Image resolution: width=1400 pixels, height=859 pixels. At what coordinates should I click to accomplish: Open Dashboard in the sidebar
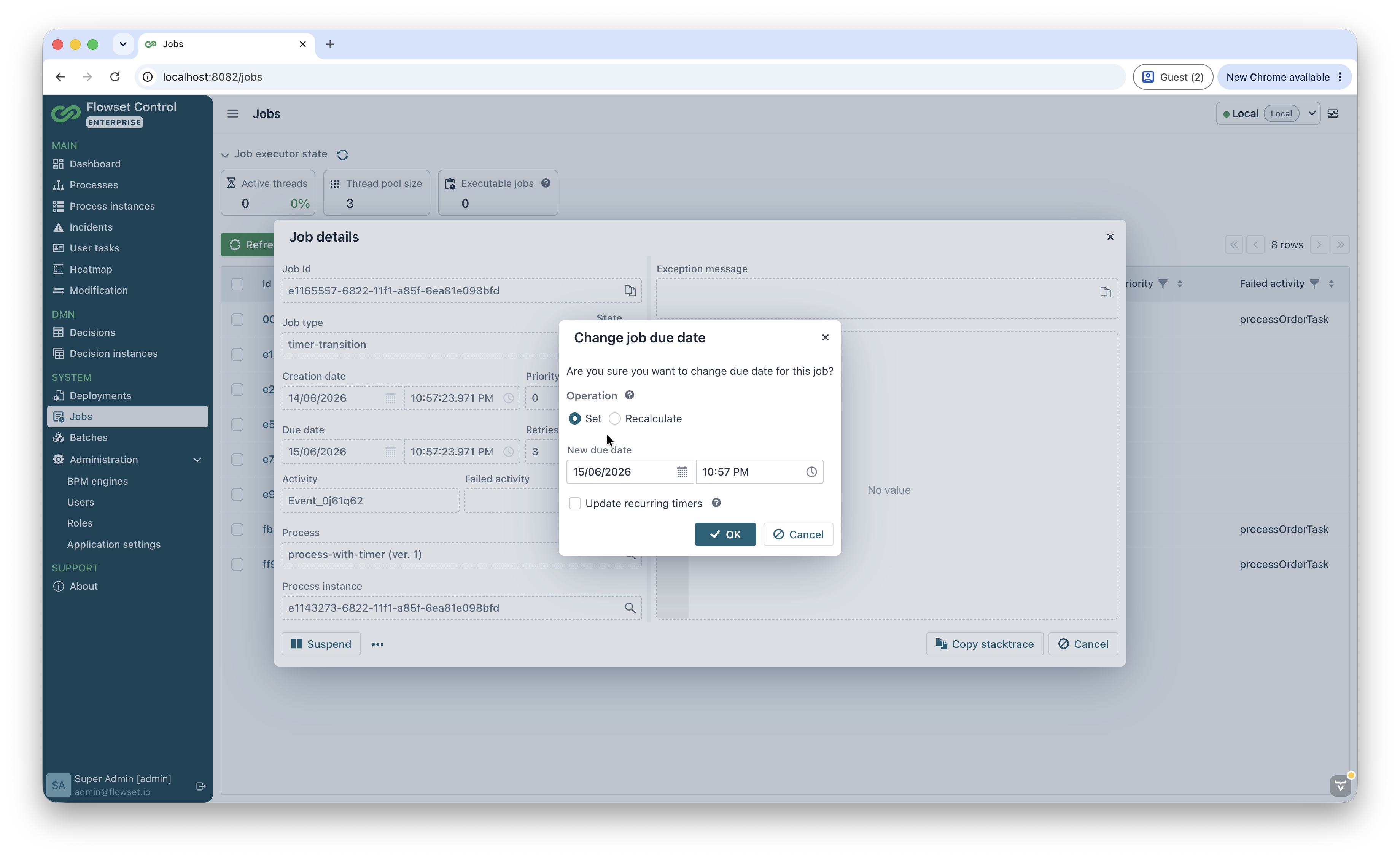(95, 164)
